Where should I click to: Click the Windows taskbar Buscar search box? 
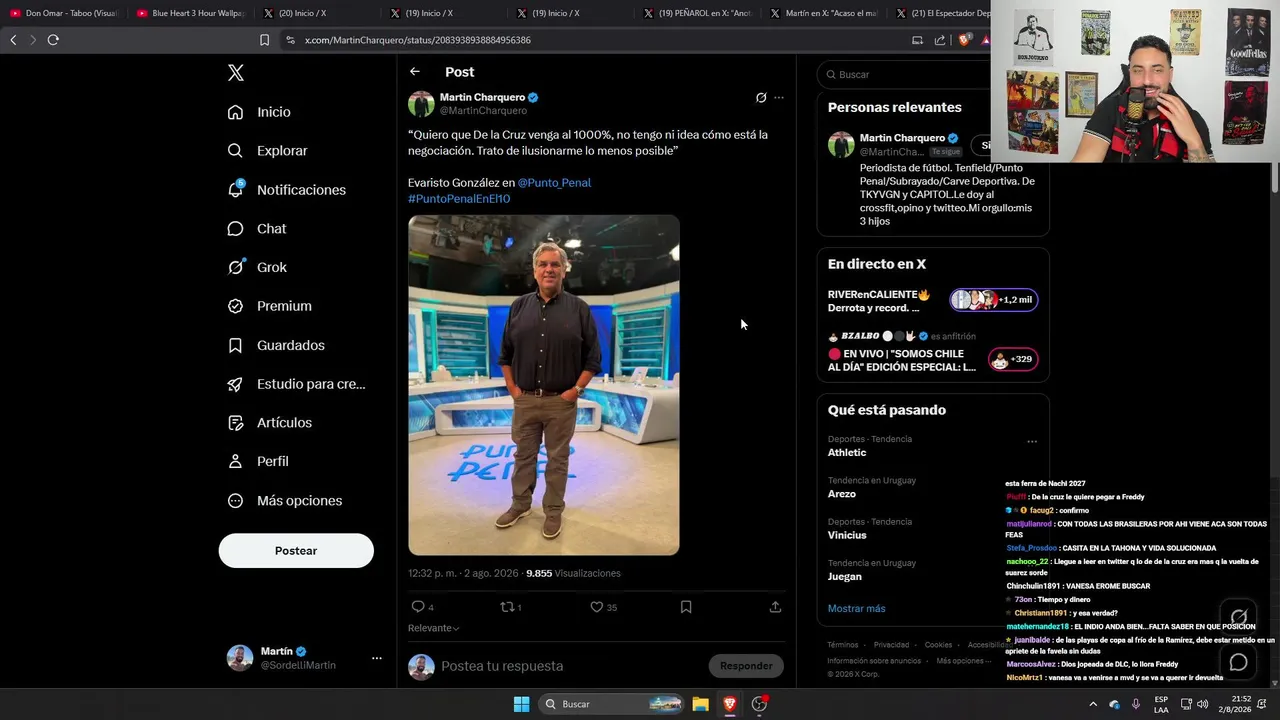coord(612,704)
